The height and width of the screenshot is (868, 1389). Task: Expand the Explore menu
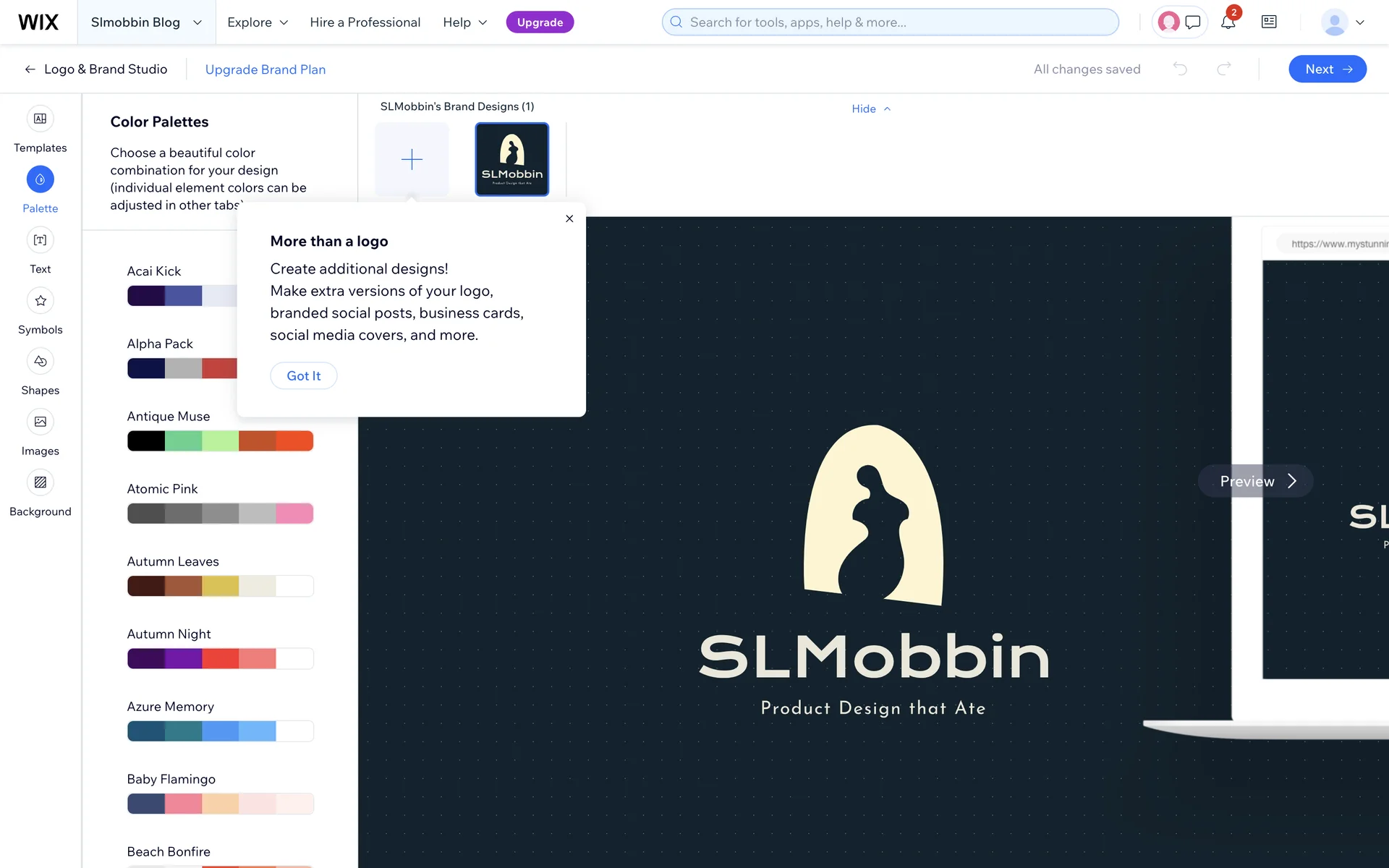coord(258,22)
